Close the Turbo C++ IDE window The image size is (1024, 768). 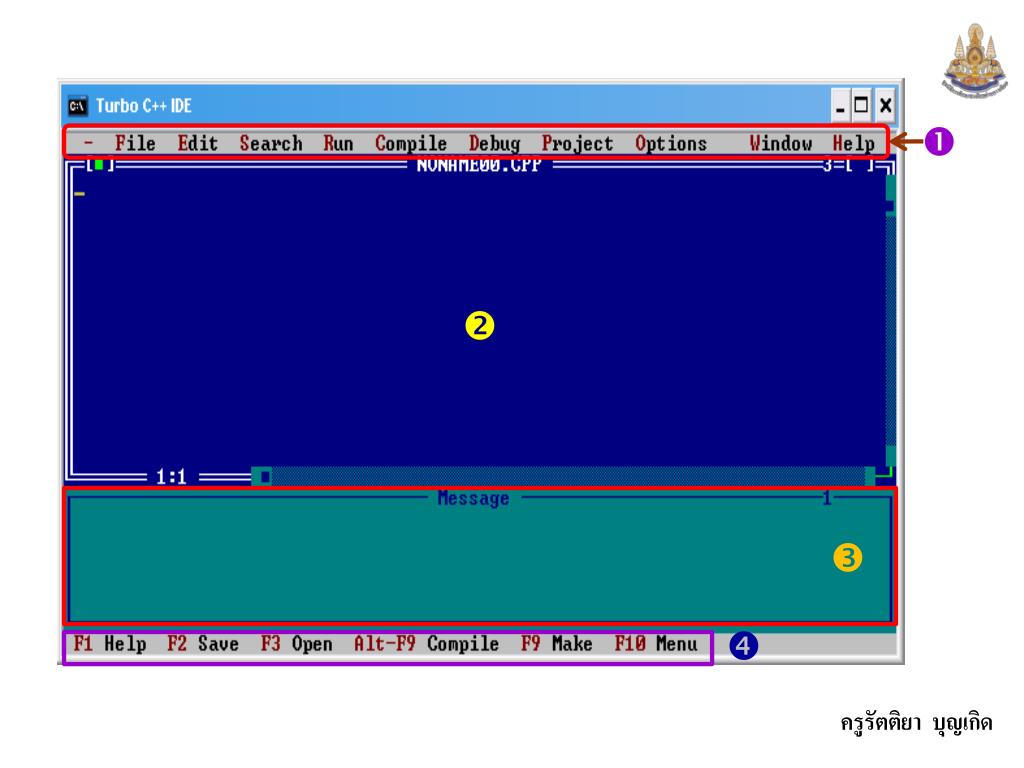886,106
